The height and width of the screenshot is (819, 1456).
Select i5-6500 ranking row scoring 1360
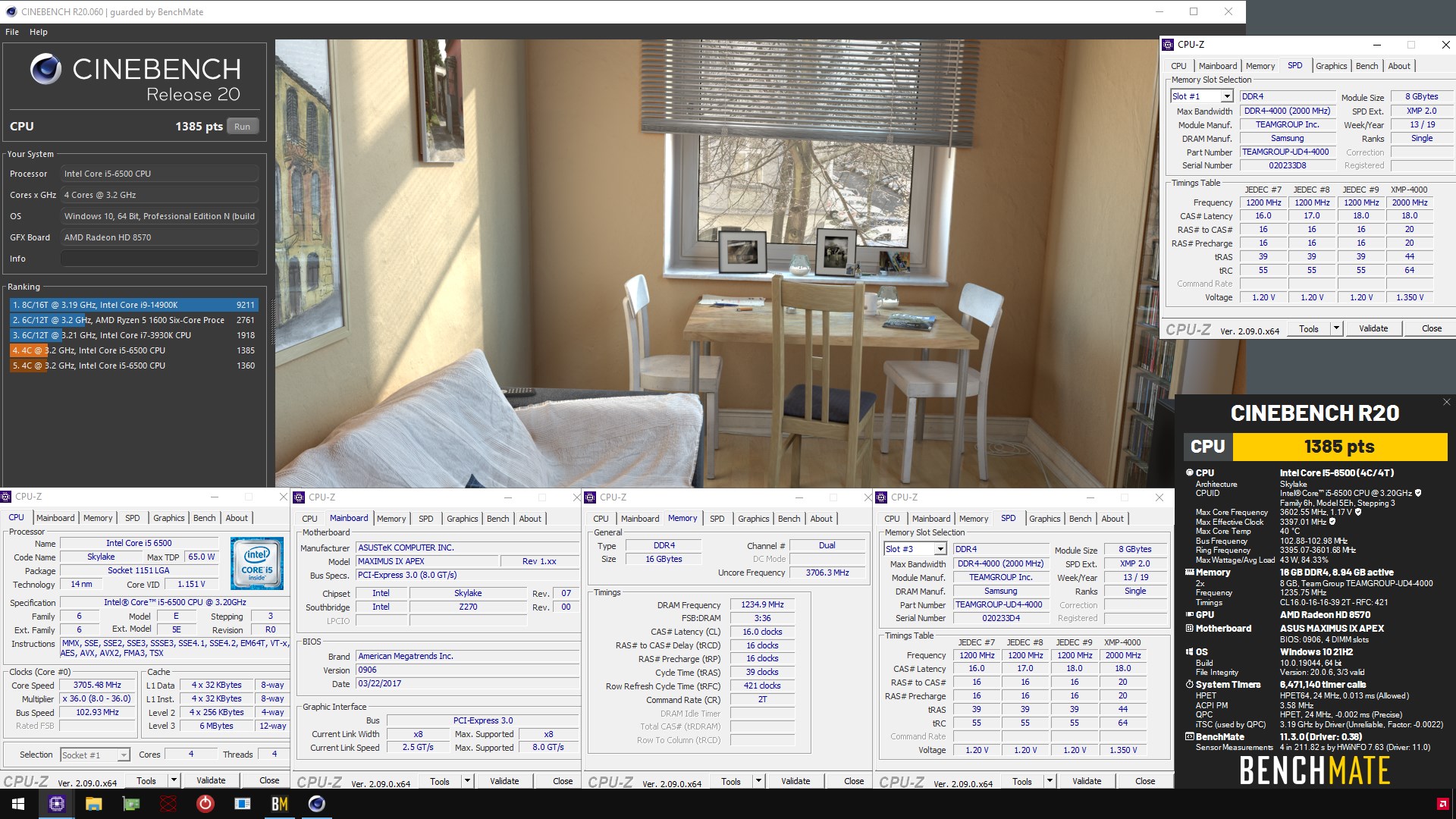click(133, 366)
